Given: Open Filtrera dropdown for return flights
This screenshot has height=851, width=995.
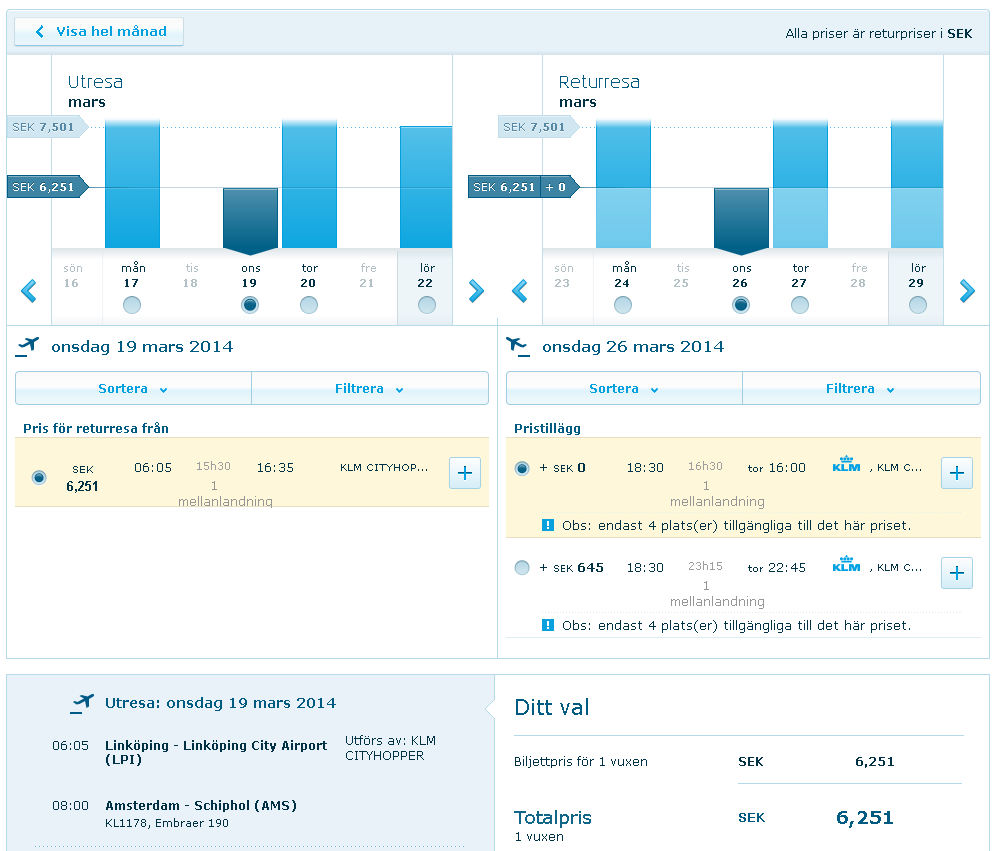Looking at the screenshot, I should pos(860,389).
